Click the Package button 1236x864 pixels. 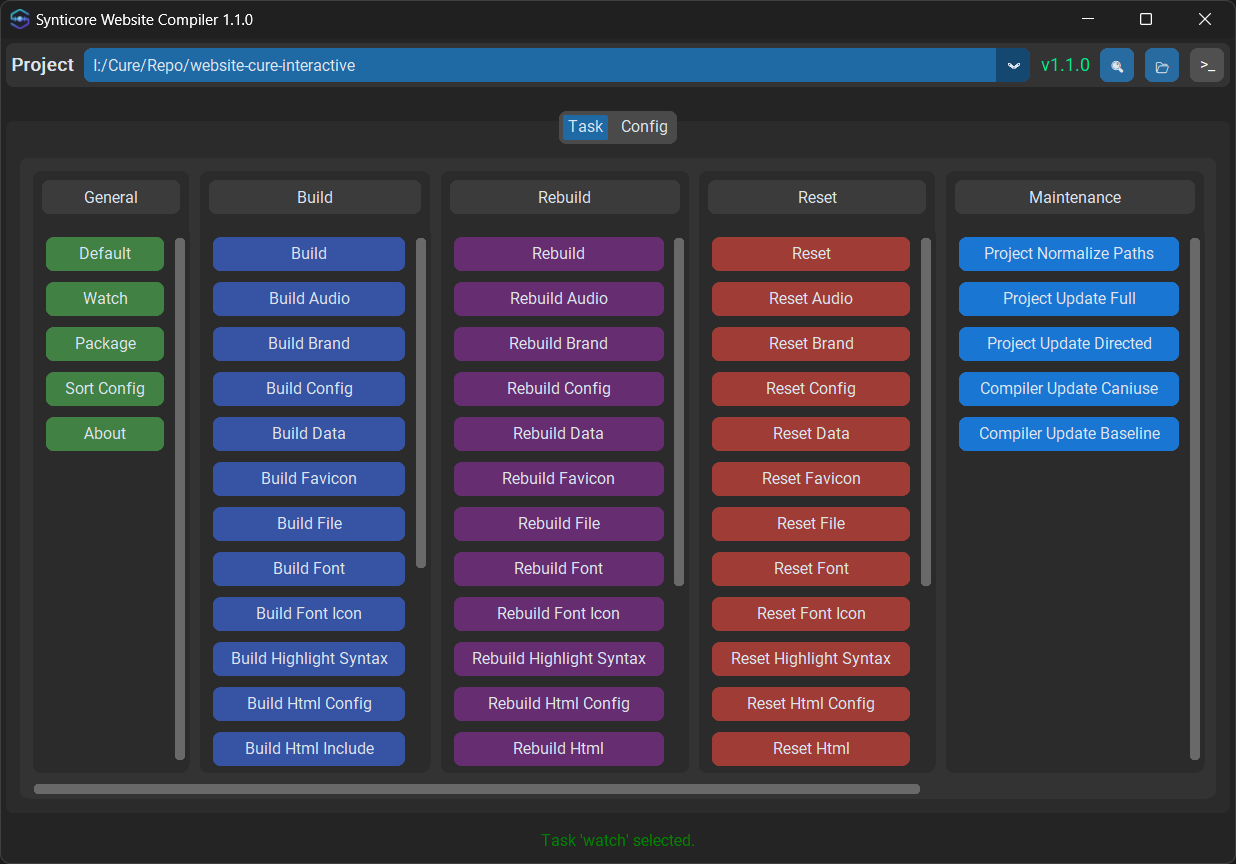tap(105, 344)
